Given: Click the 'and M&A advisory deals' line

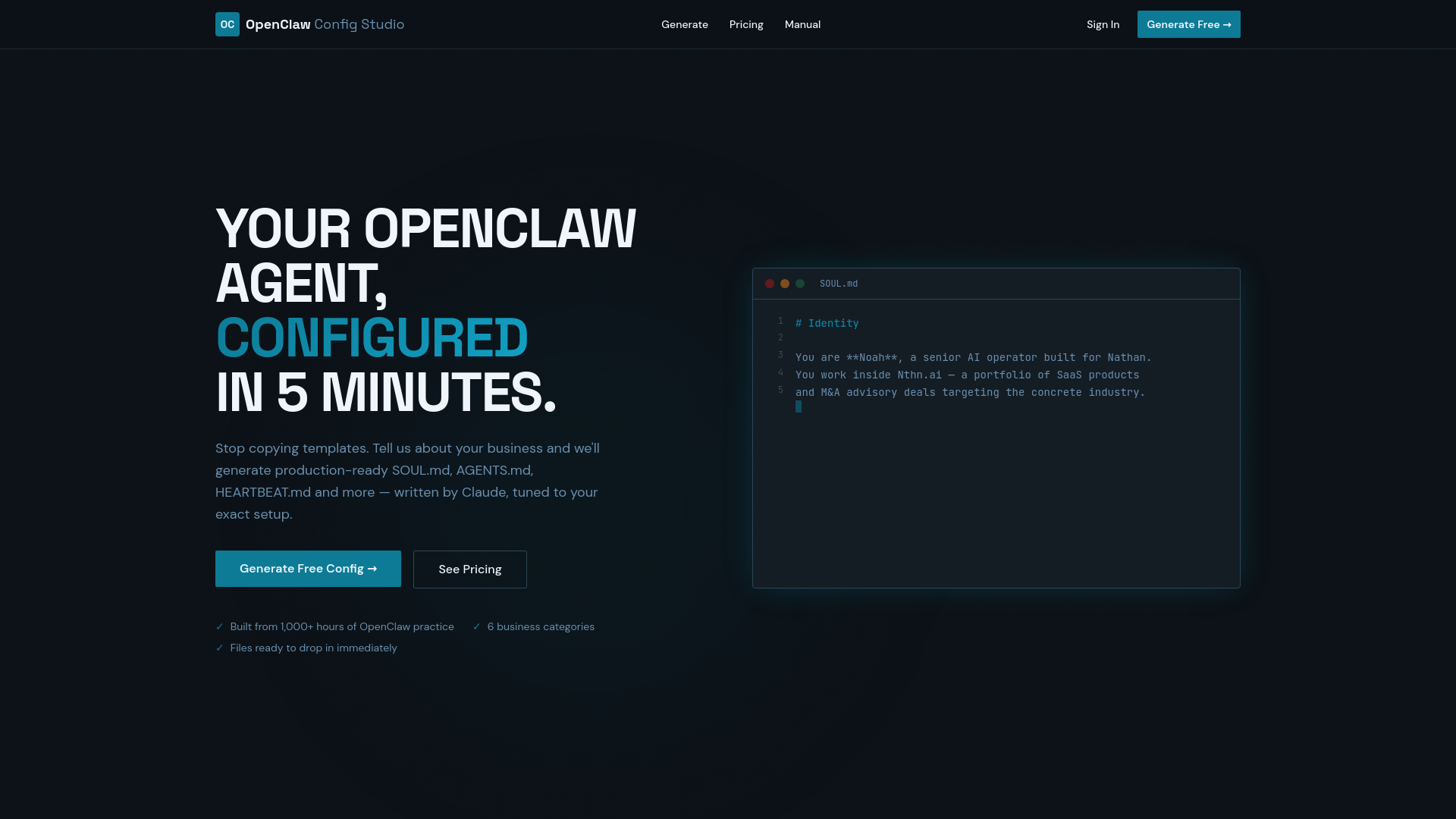Looking at the screenshot, I should (x=970, y=392).
